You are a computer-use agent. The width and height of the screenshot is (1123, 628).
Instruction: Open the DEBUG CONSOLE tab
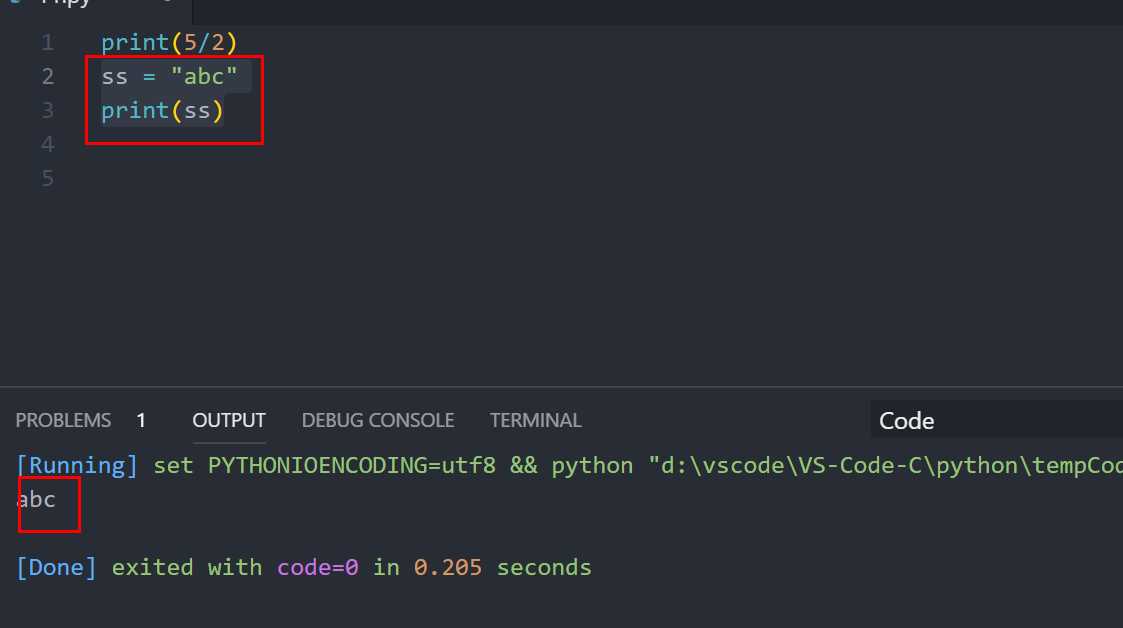(377, 420)
